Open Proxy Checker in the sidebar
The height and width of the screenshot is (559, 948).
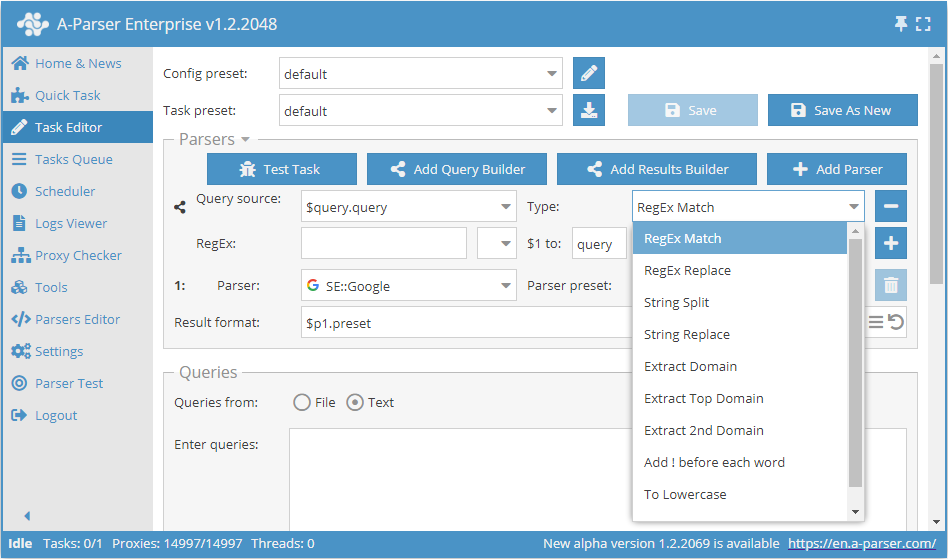click(x=78, y=255)
